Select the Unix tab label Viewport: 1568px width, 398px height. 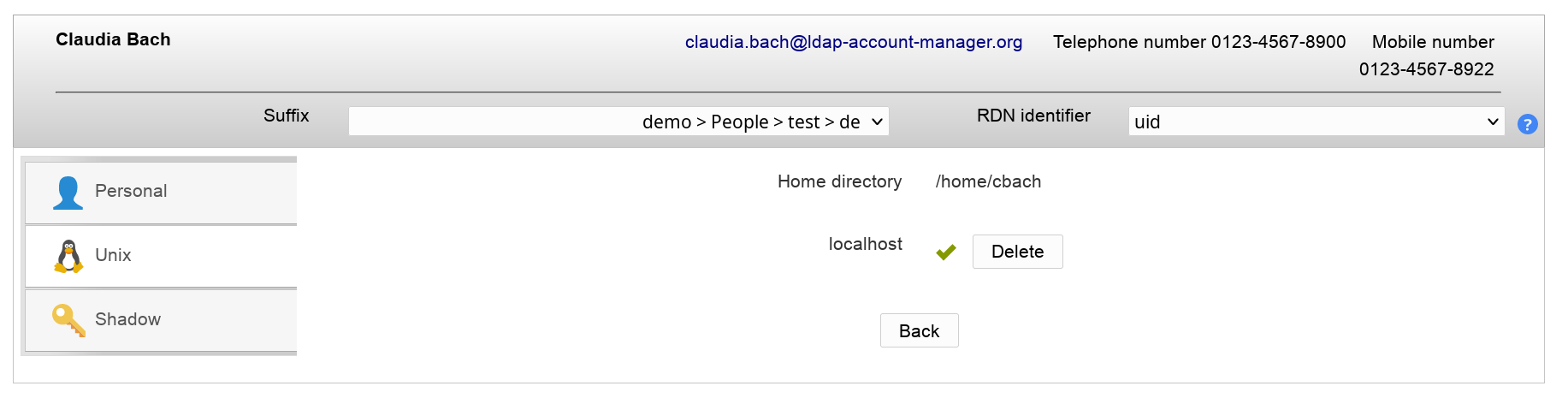click(113, 255)
